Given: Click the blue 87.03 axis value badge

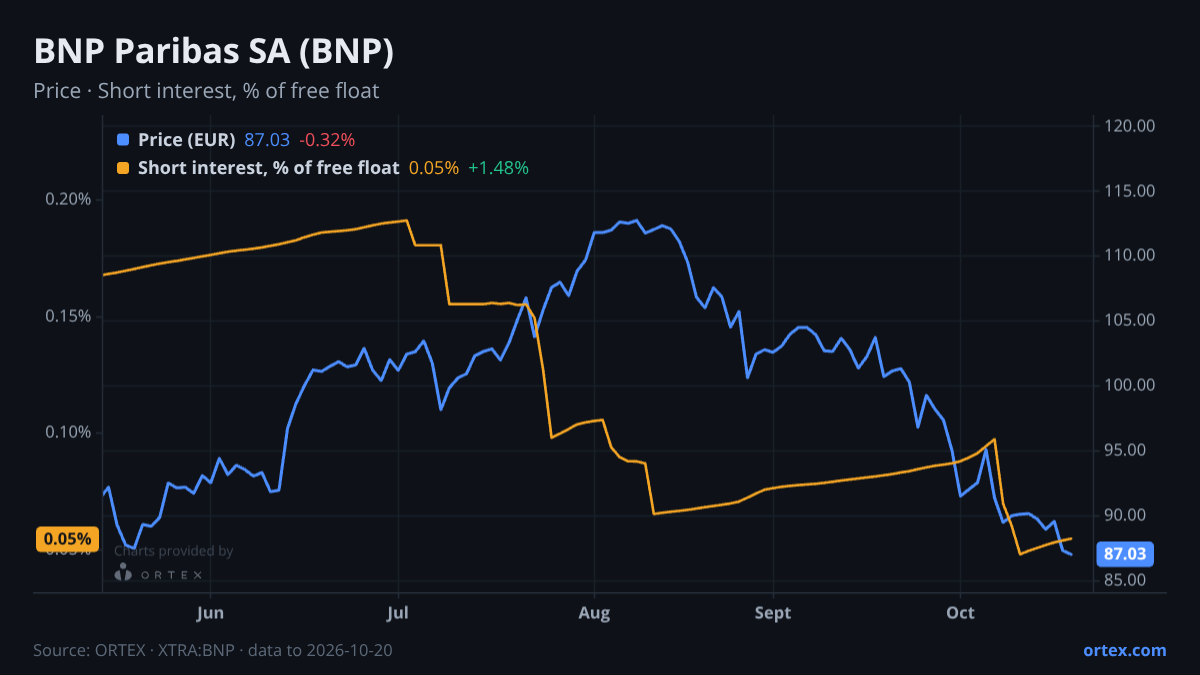Looking at the screenshot, I should coord(1125,553).
